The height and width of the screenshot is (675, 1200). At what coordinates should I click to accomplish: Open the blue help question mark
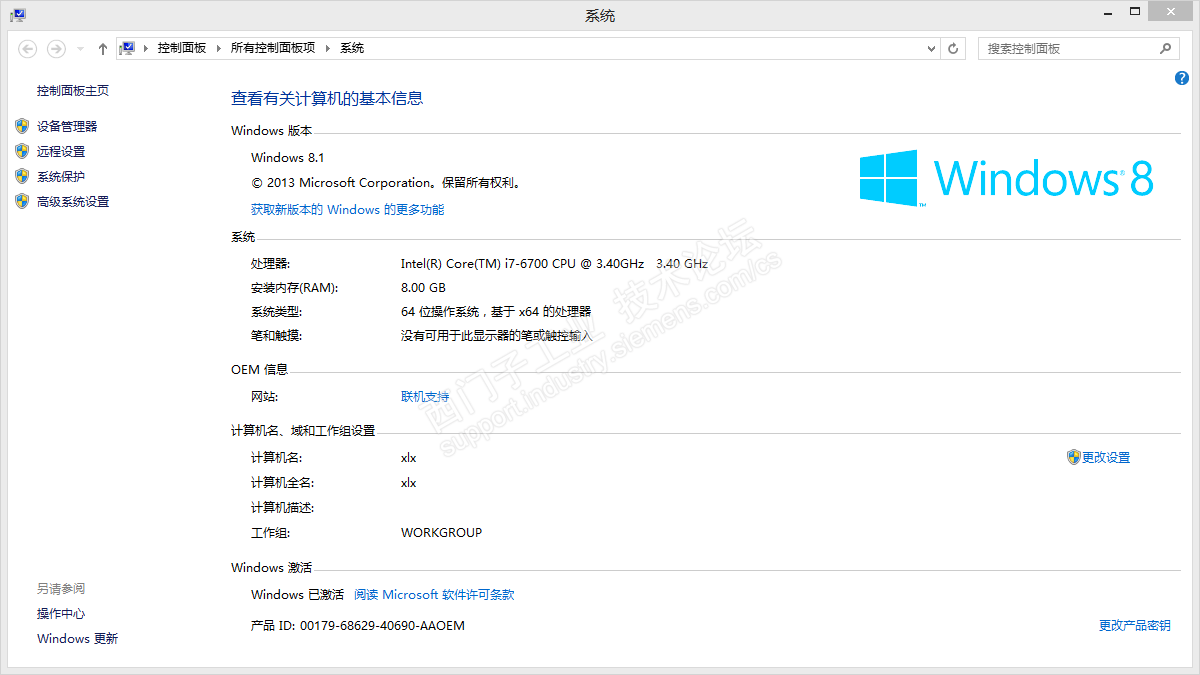(x=1182, y=78)
